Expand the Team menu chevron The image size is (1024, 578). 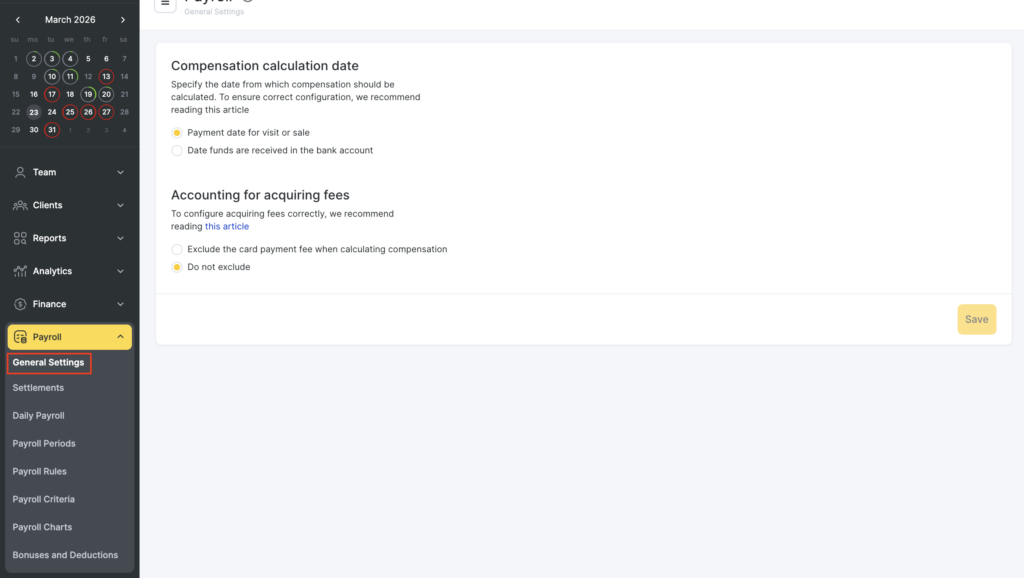[x=121, y=172]
